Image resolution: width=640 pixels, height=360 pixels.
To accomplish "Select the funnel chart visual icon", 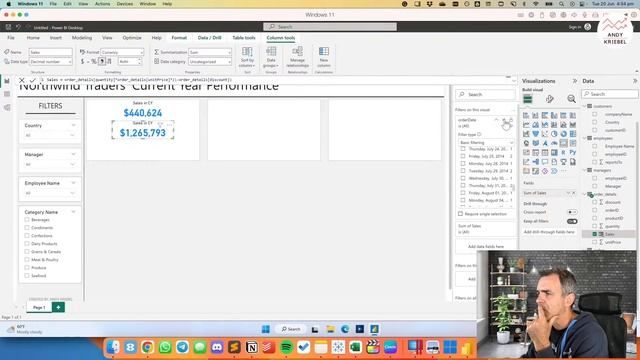I will point(536,134).
